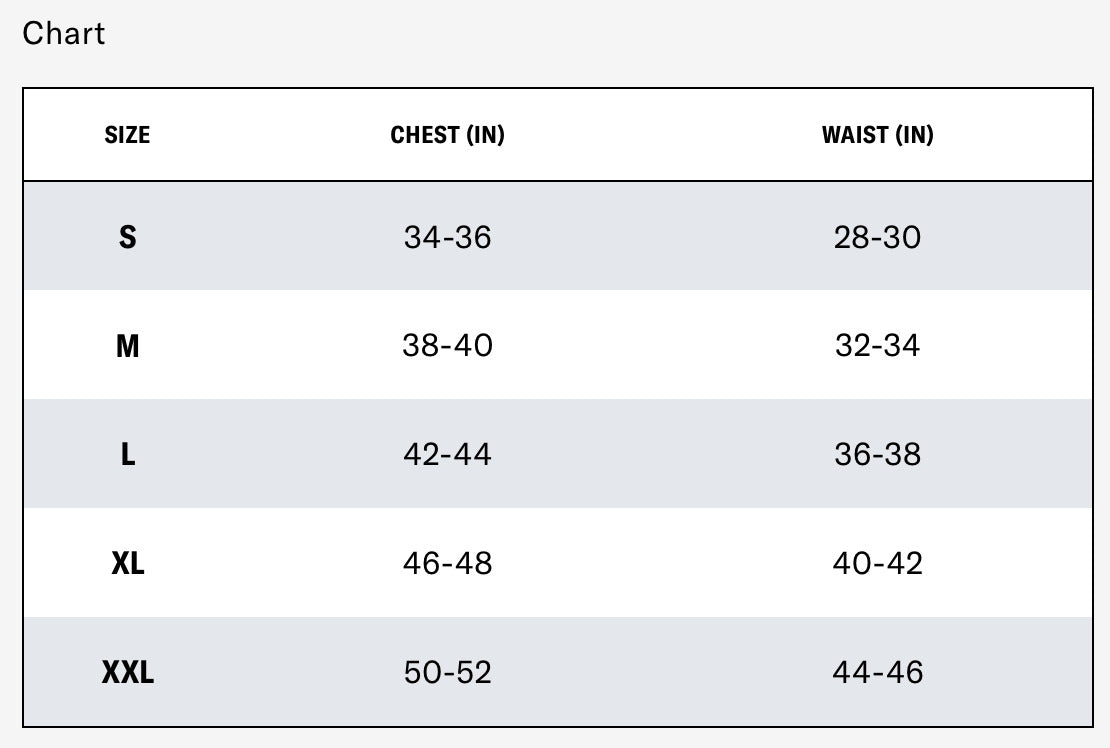This screenshot has width=1110, height=748.
Task: Click waist value 32-34
Action: [x=877, y=346]
